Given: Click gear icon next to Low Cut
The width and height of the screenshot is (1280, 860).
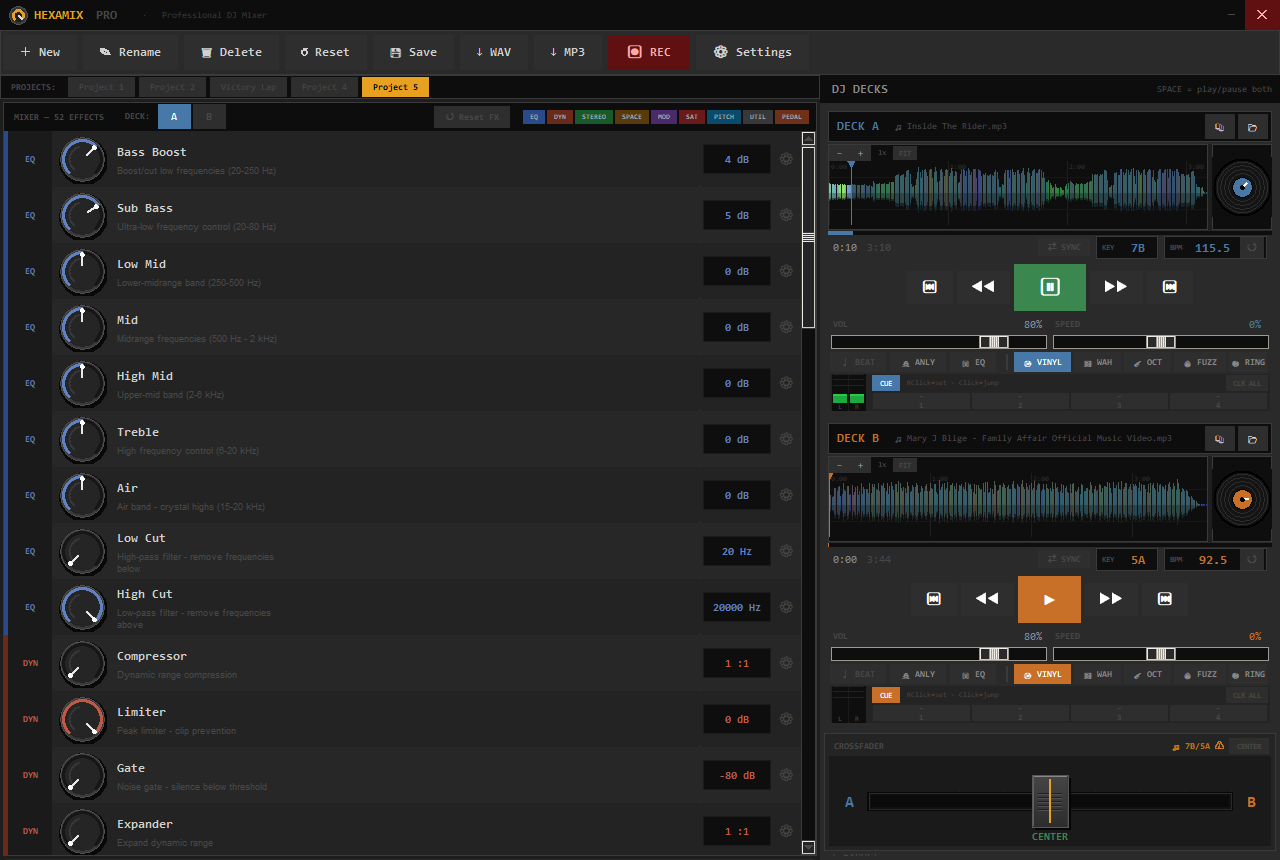Looking at the screenshot, I should point(786,551).
